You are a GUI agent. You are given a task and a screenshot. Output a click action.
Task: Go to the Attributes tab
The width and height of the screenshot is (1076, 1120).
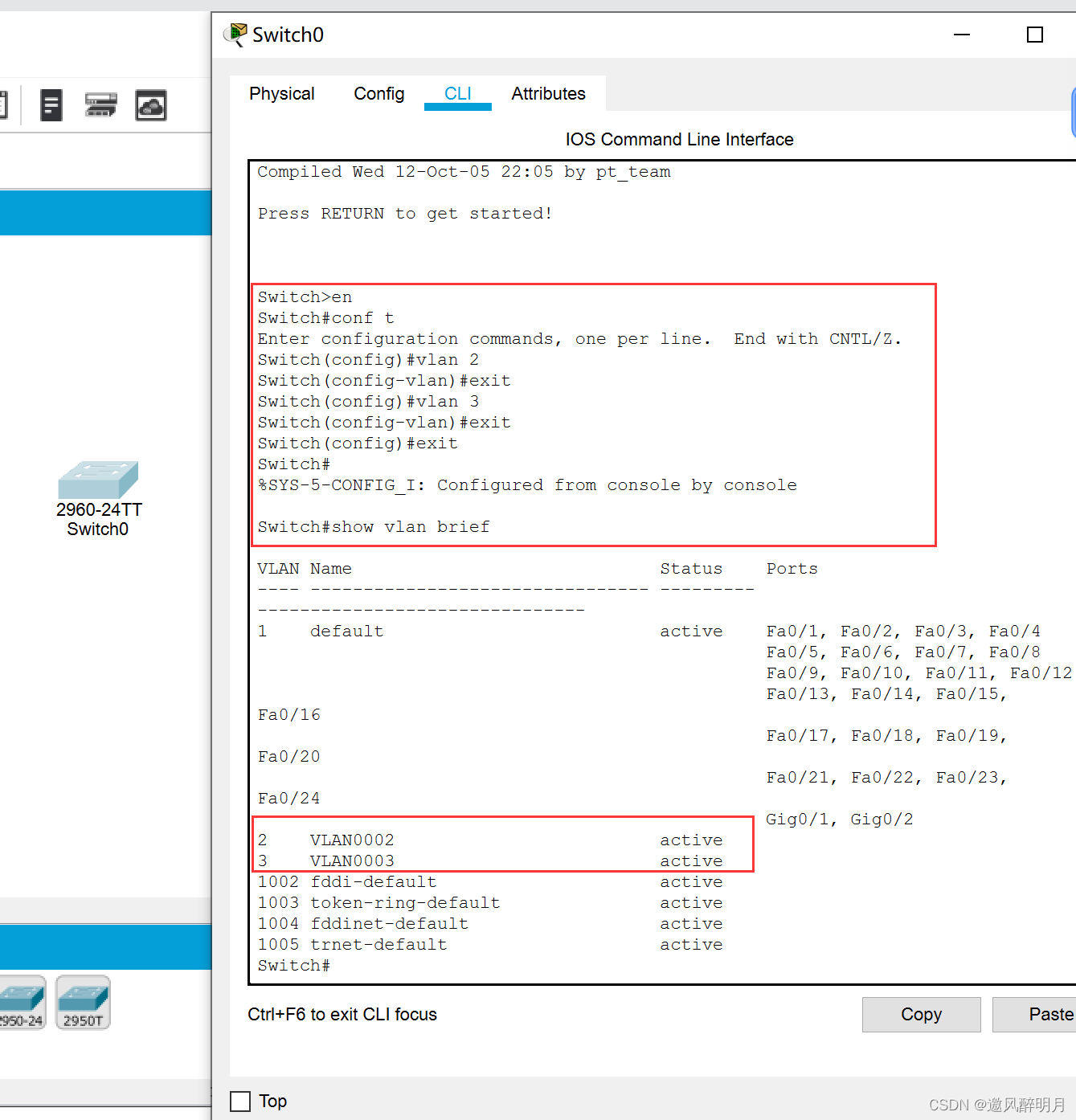[548, 94]
